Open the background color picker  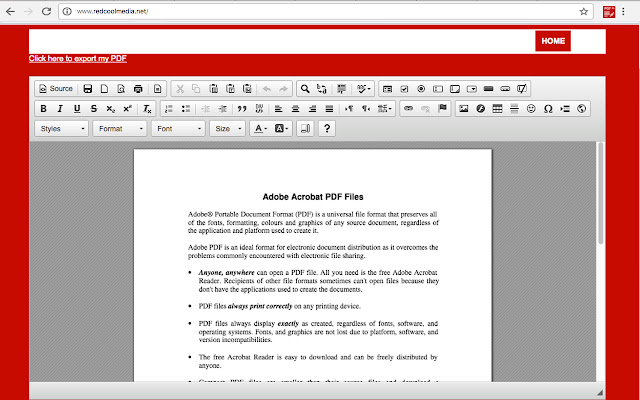coord(281,129)
